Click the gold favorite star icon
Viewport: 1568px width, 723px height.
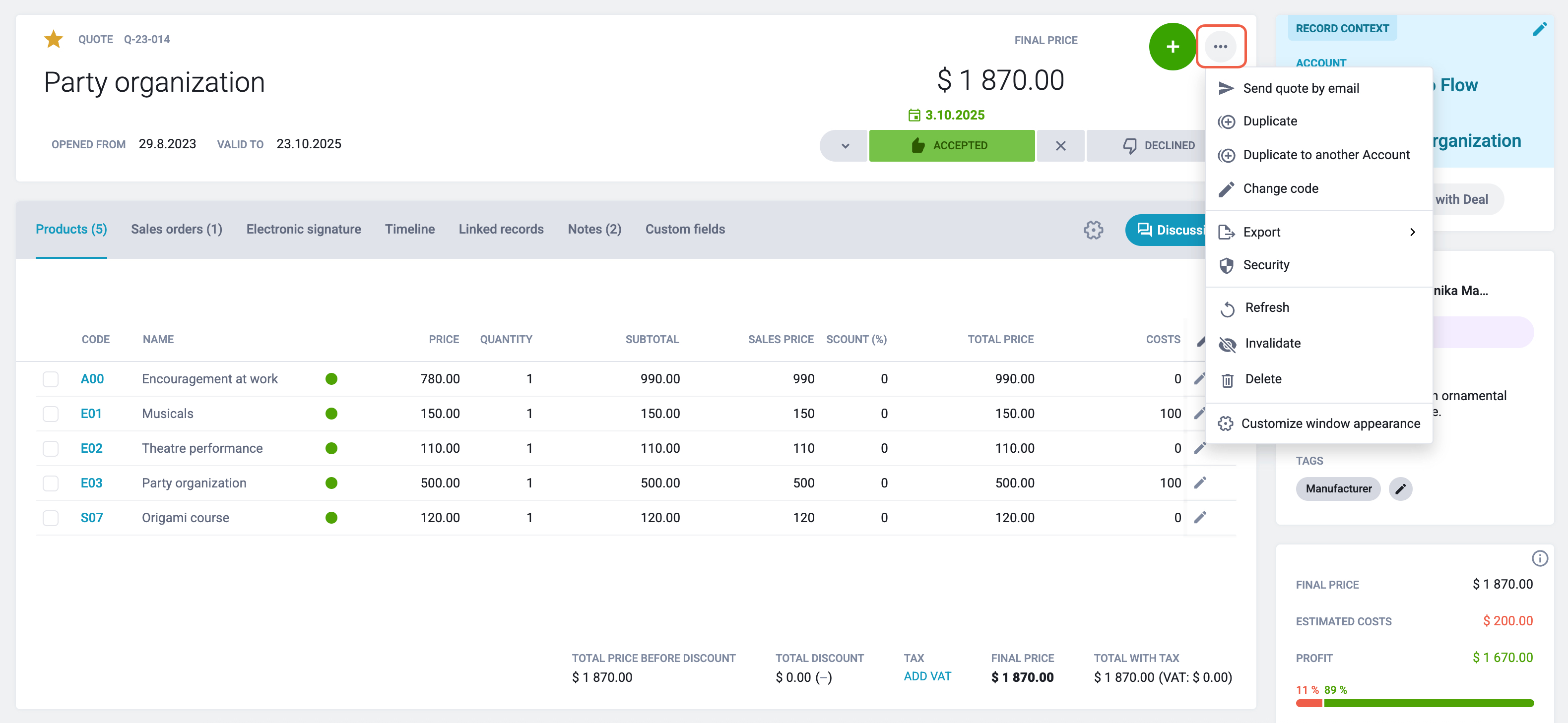(x=54, y=40)
